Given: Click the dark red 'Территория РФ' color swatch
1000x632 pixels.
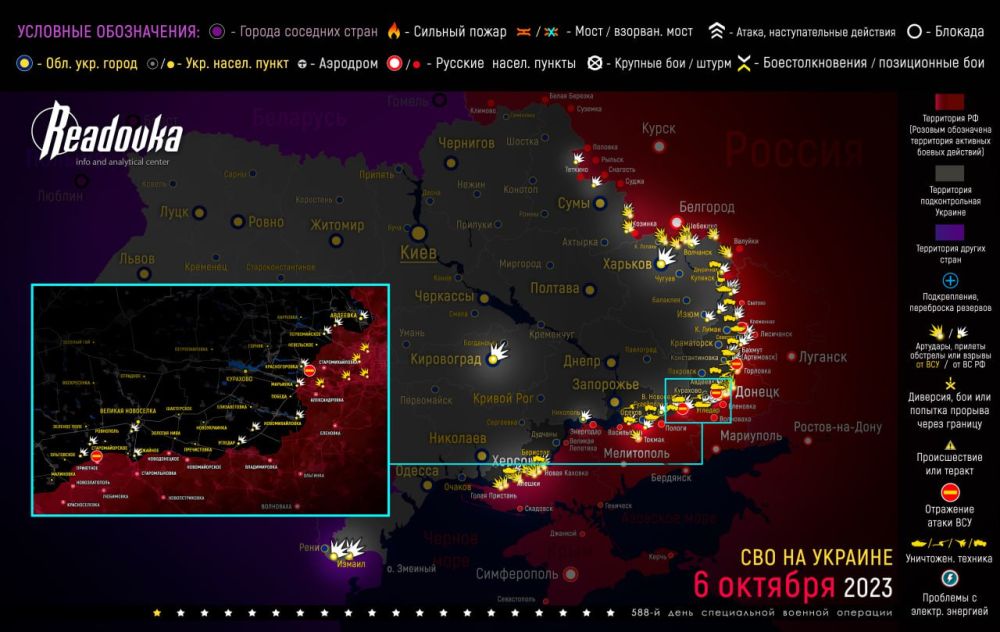Looking at the screenshot, I should pos(950,104).
